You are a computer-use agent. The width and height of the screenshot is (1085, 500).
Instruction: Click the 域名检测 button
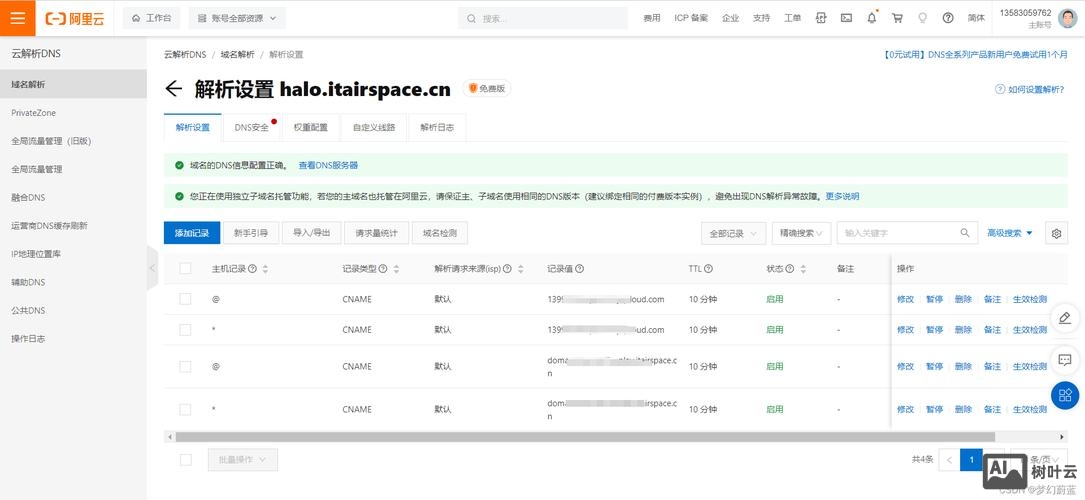[x=440, y=233]
